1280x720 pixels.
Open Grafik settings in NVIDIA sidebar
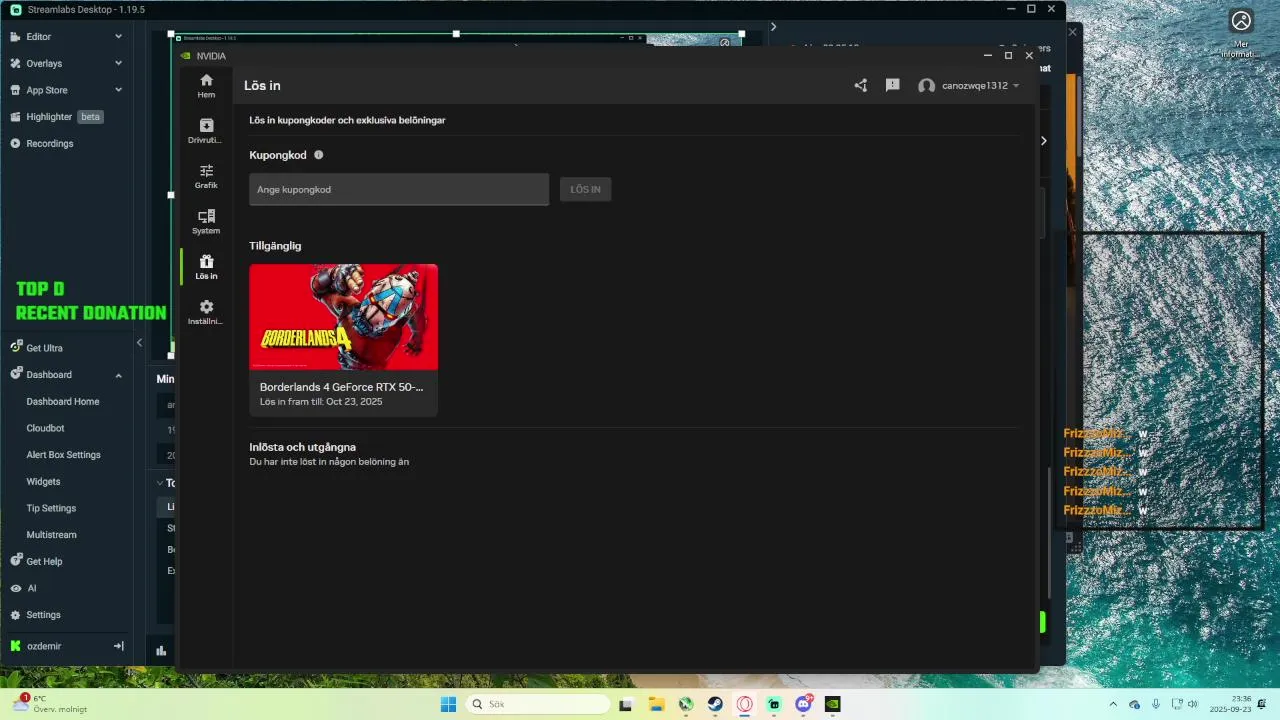point(206,177)
